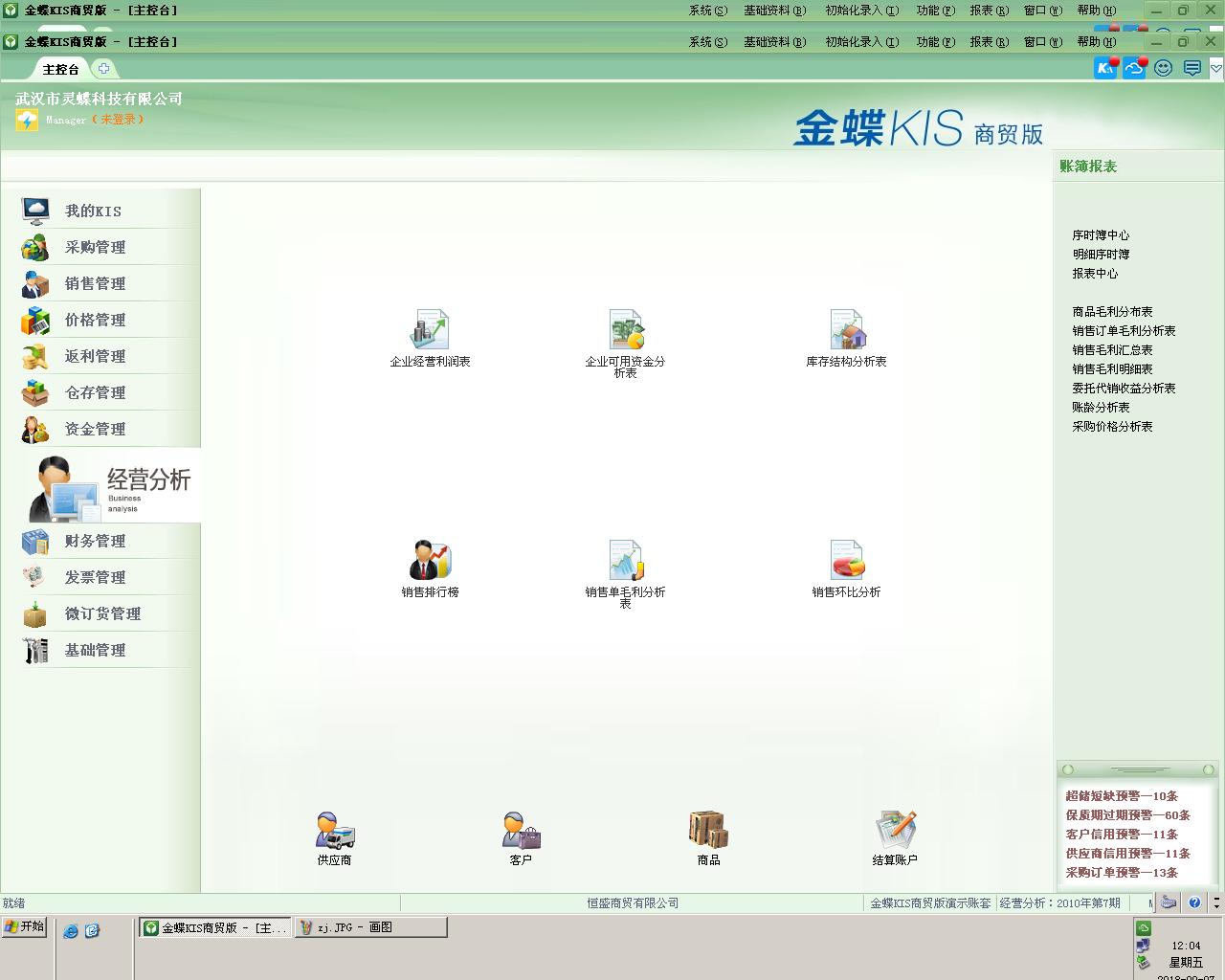Click the green cloud tray icon
This screenshot has height=980, width=1225.
point(1144,928)
